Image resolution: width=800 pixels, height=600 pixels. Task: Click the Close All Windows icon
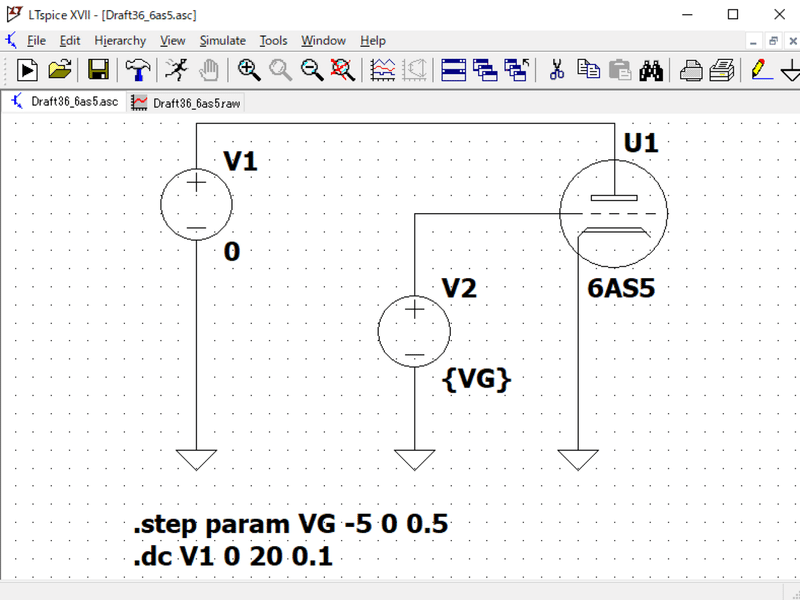pos(517,70)
